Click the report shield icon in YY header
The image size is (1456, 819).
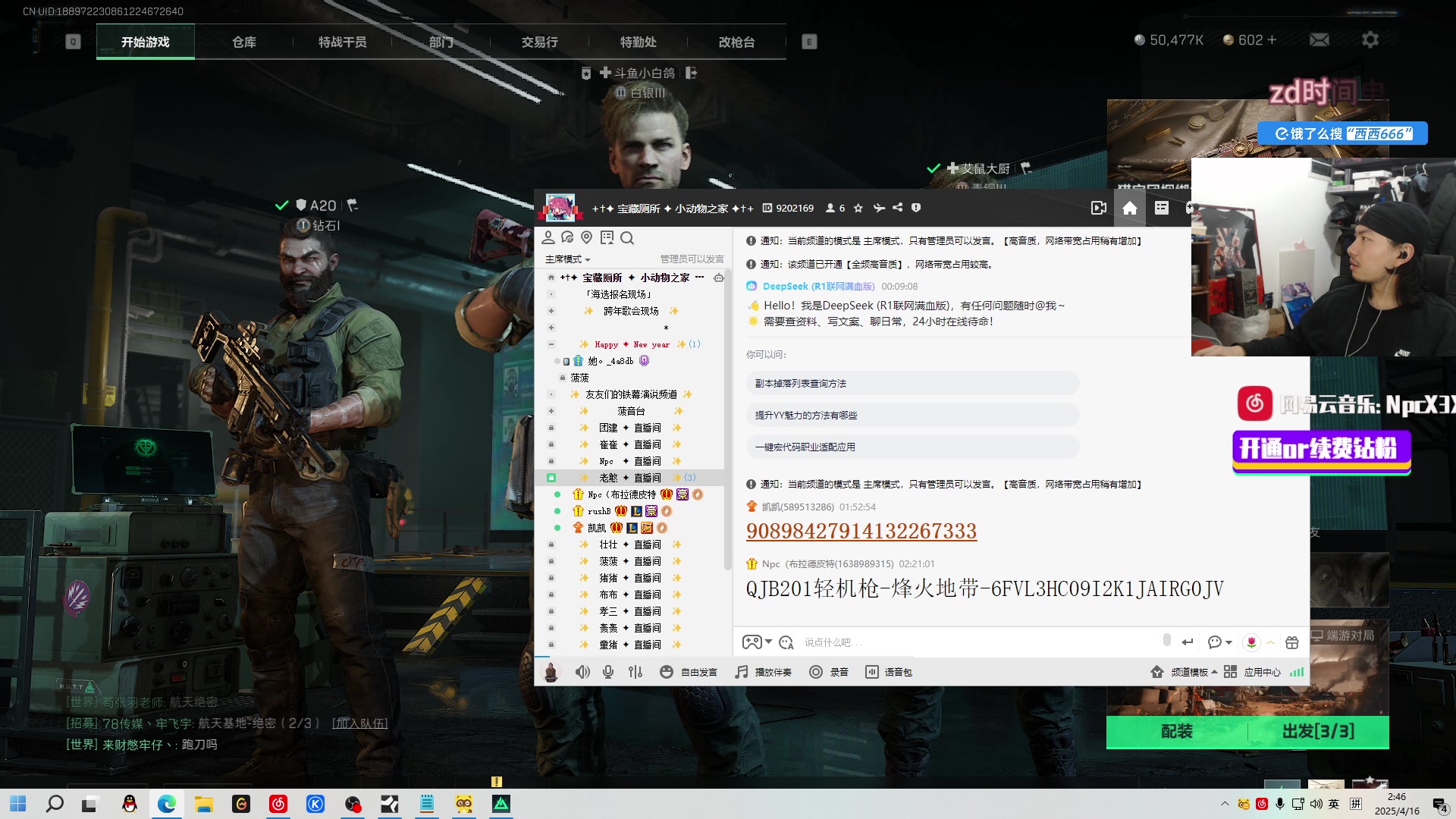point(916,208)
